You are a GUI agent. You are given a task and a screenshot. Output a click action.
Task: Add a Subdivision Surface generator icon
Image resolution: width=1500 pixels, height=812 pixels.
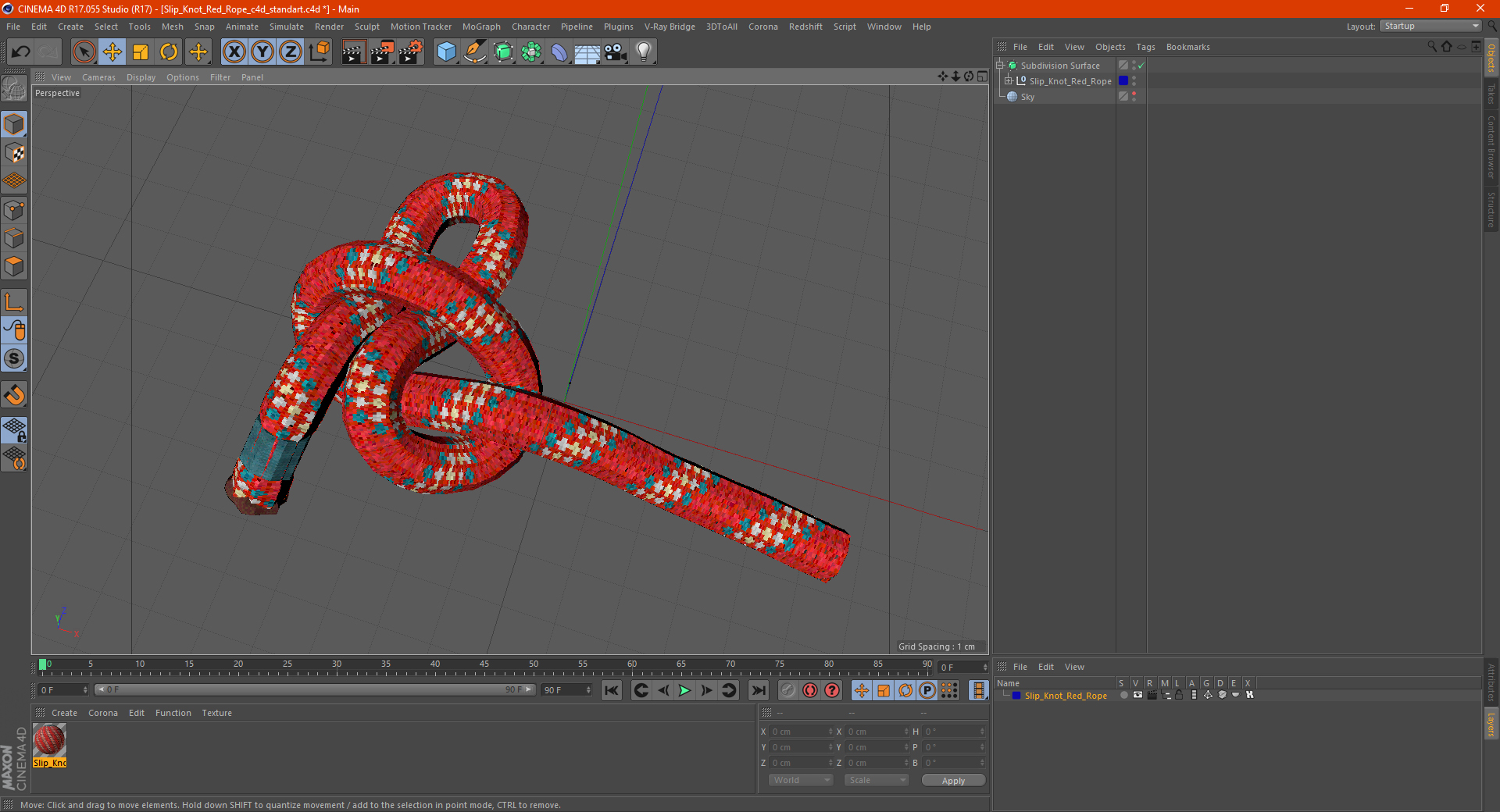click(x=503, y=52)
